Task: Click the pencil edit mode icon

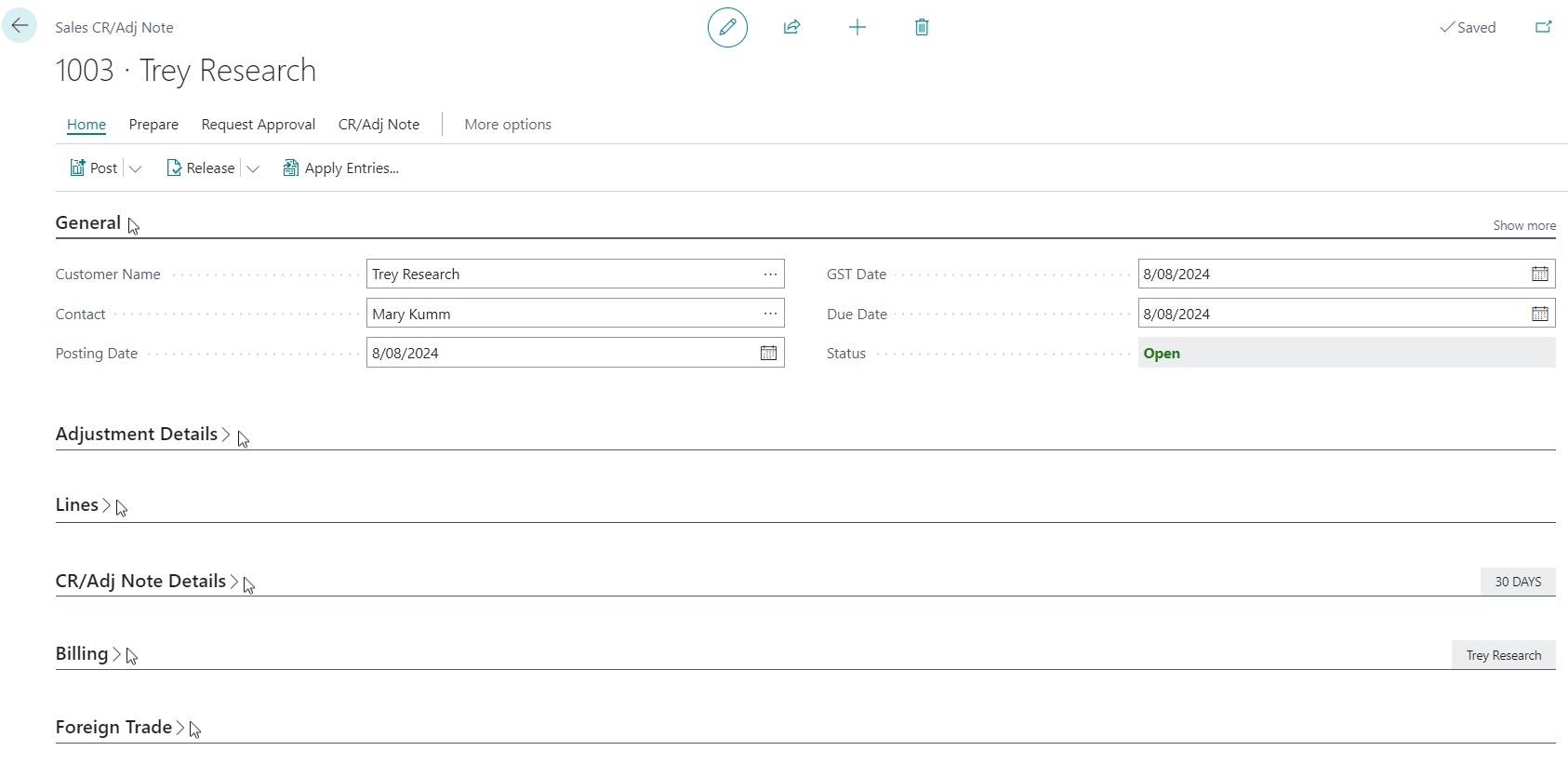Action: (x=727, y=27)
